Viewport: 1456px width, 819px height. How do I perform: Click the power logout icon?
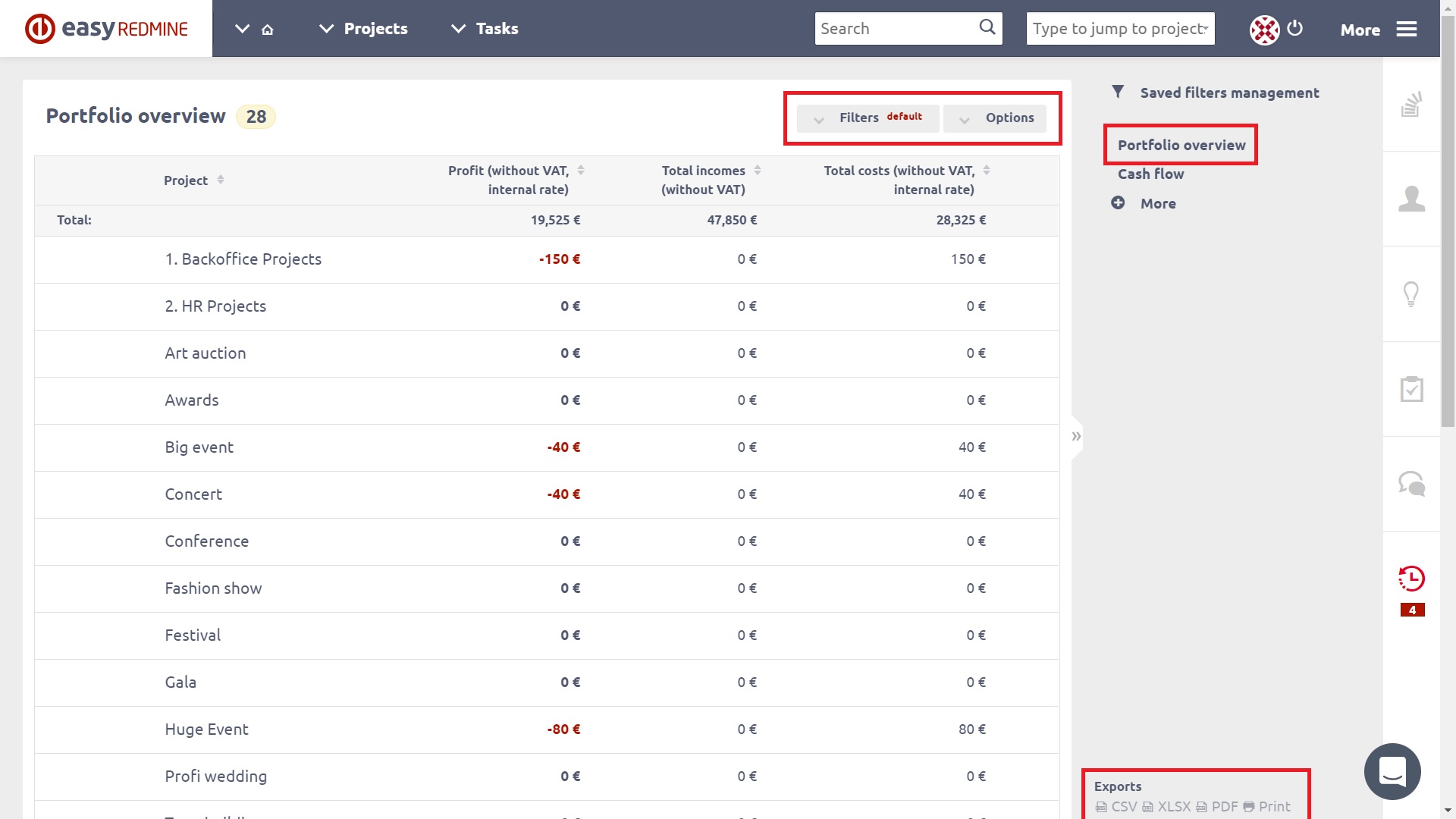[x=1295, y=28]
